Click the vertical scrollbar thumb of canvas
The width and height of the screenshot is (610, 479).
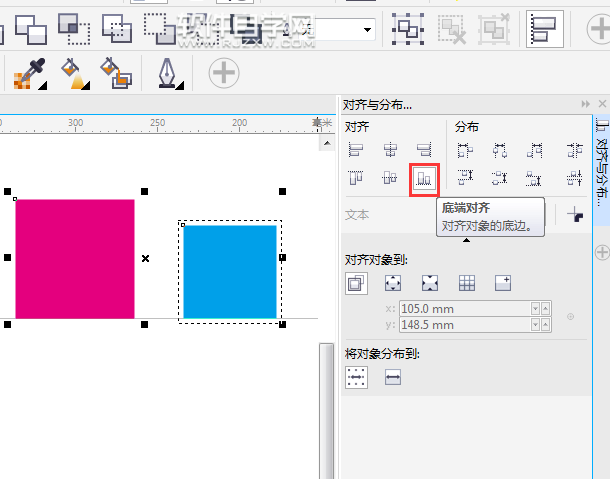point(326,411)
